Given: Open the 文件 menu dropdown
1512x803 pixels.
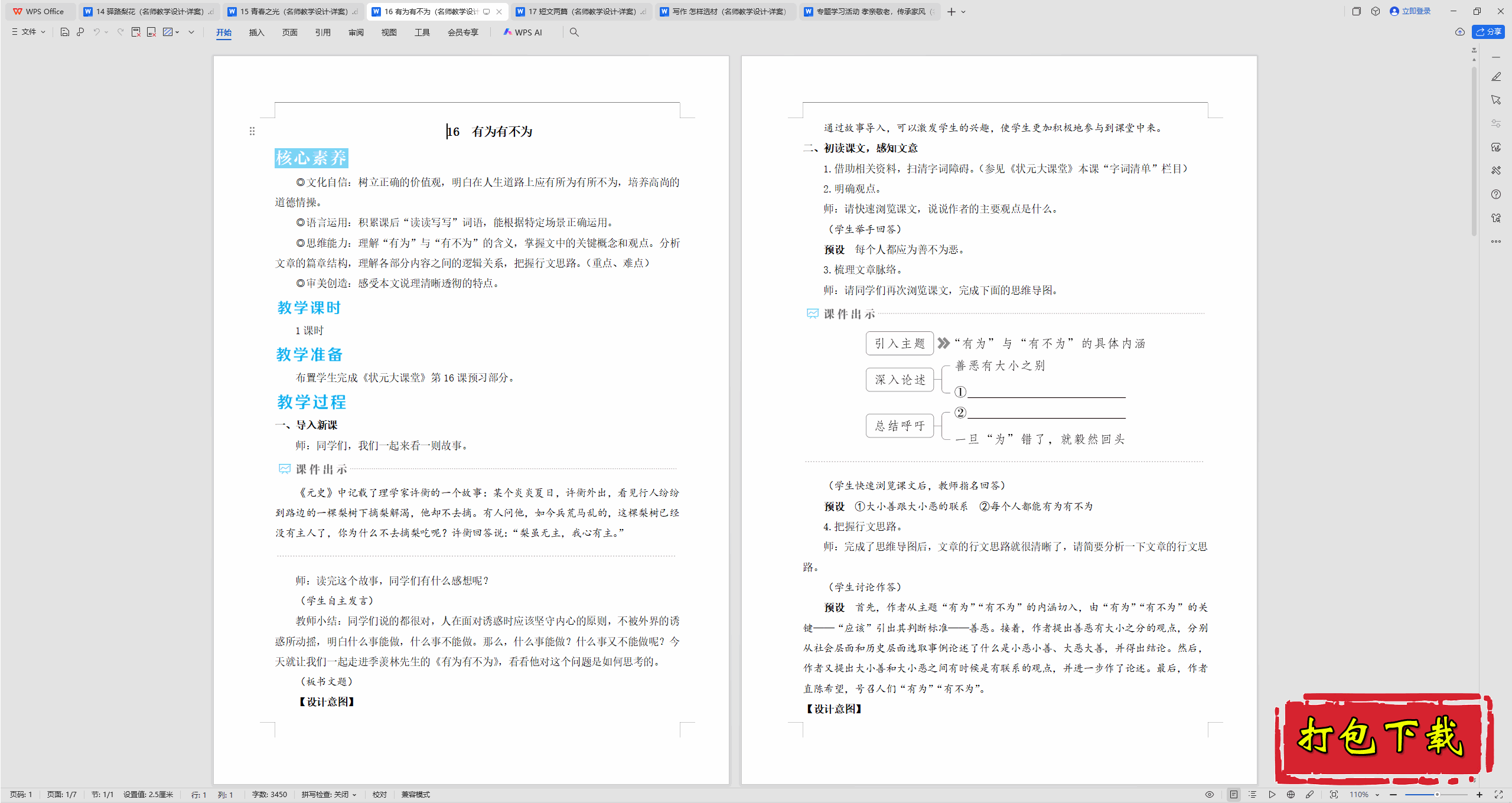Looking at the screenshot, I should click(28, 32).
